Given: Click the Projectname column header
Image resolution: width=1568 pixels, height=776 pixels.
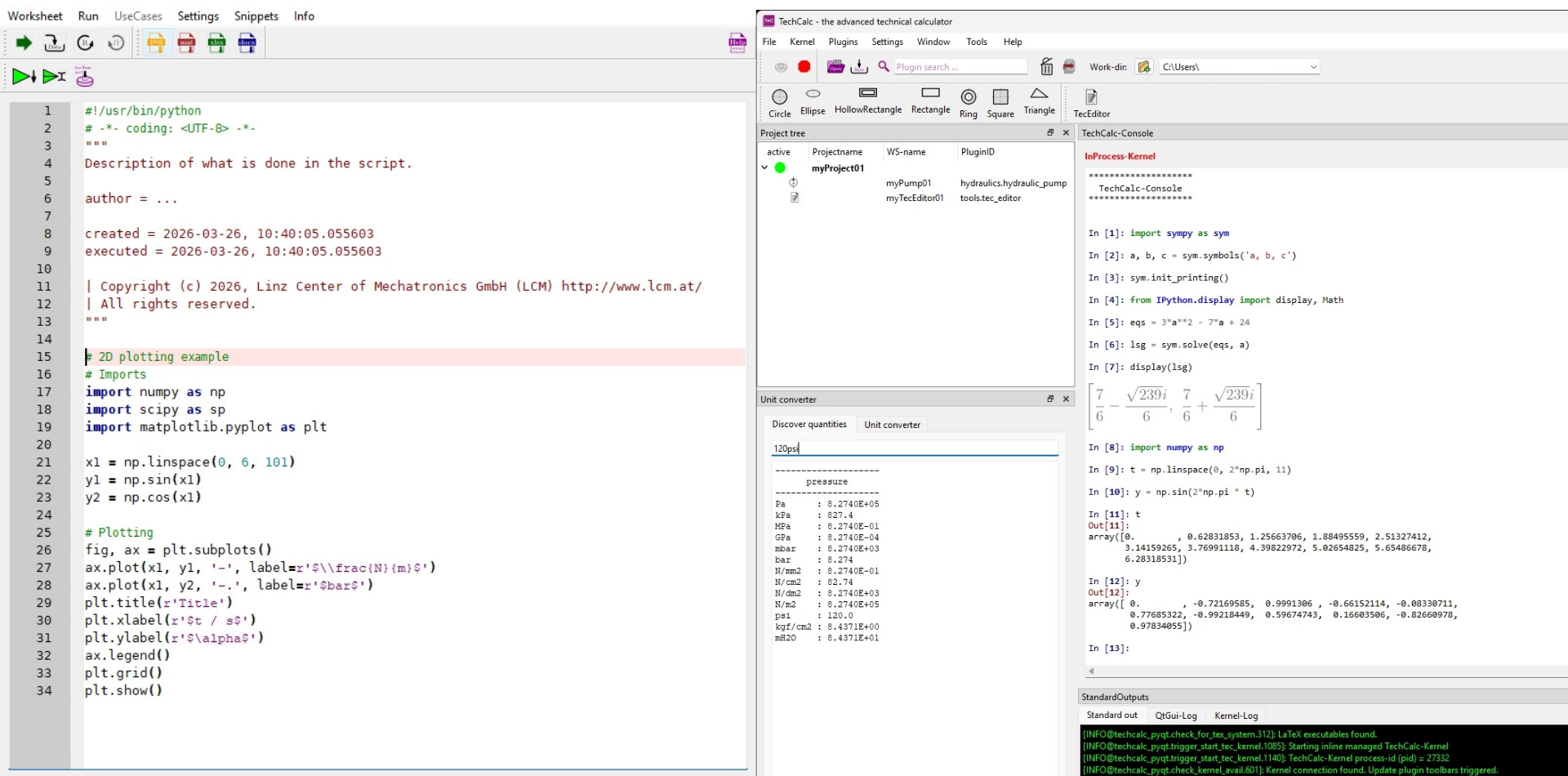Looking at the screenshot, I should [837, 152].
